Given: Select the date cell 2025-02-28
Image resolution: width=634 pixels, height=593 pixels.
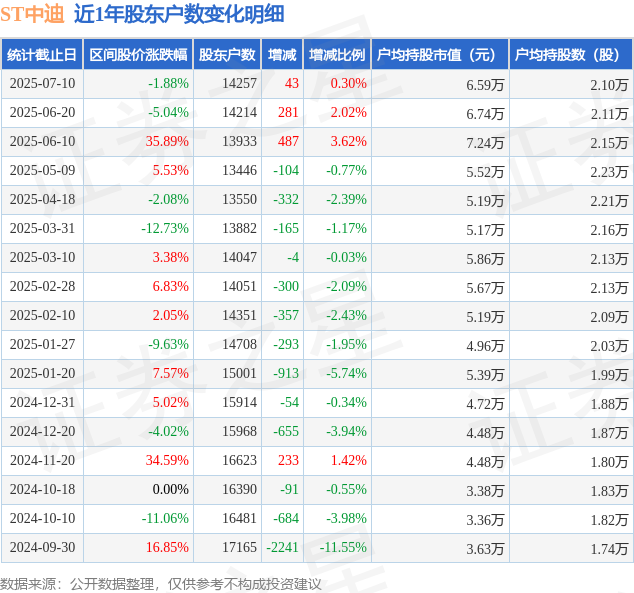Looking at the screenshot, I should click(x=42, y=286).
